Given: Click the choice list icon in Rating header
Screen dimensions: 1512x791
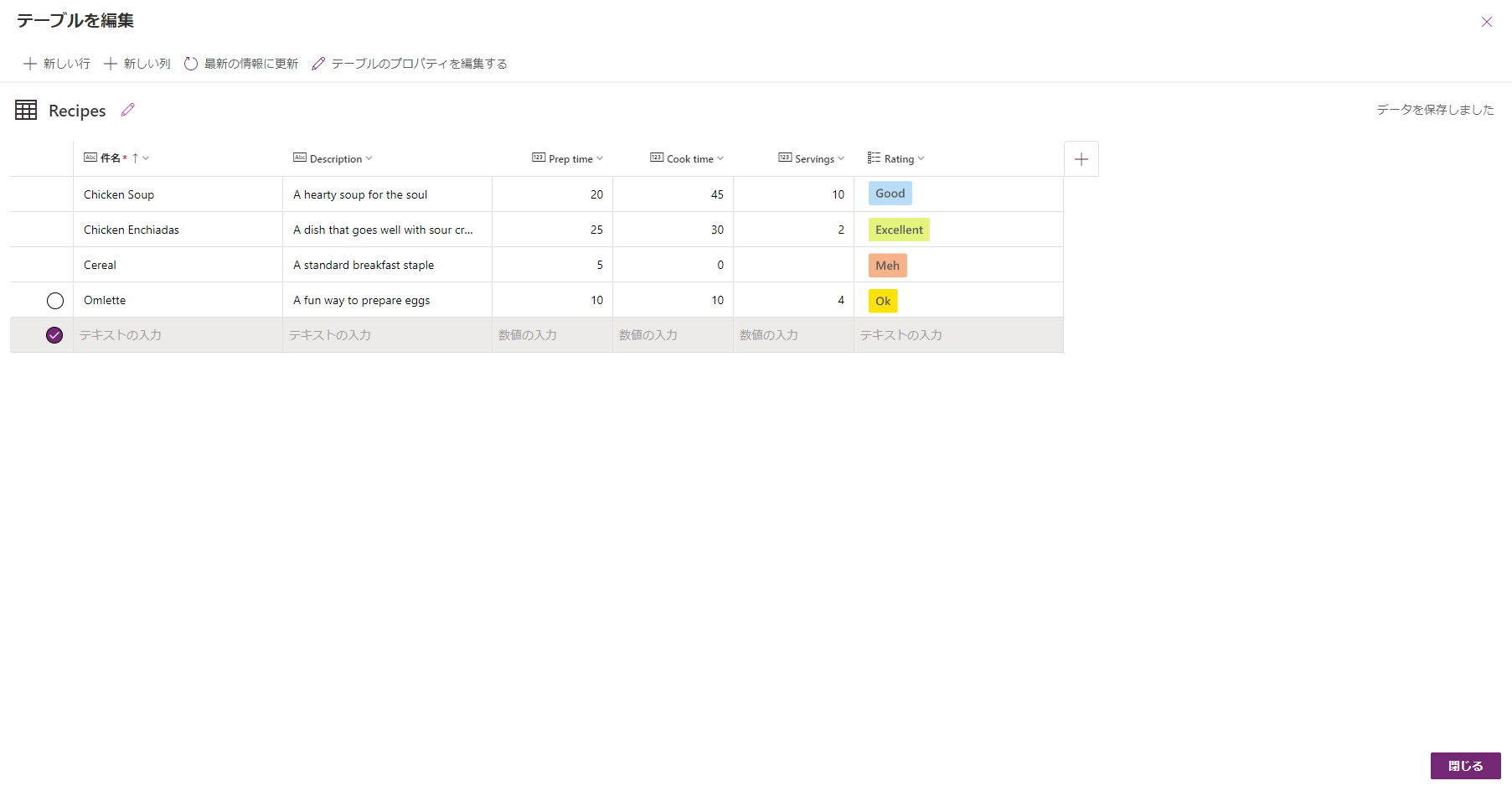Looking at the screenshot, I should [x=874, y=158].
